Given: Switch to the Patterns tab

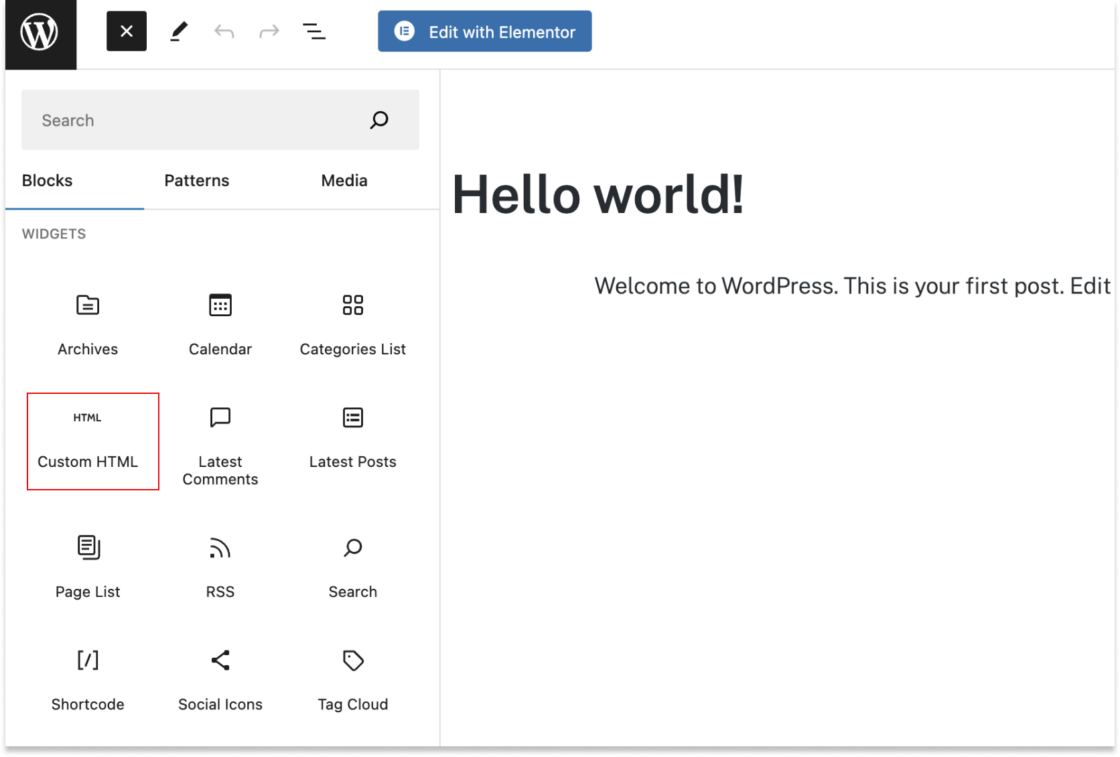Looking at the screenshot, I should pos(196,181).
